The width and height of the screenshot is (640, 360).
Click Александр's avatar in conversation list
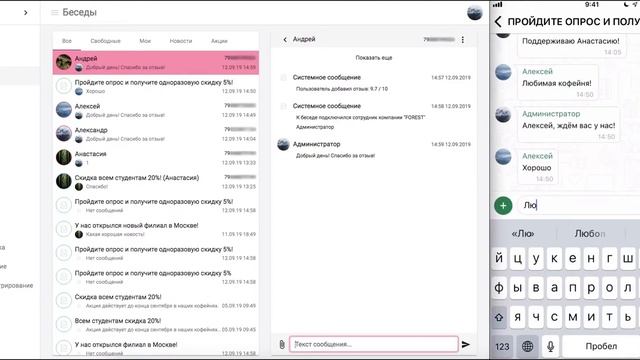coord(64,134)
